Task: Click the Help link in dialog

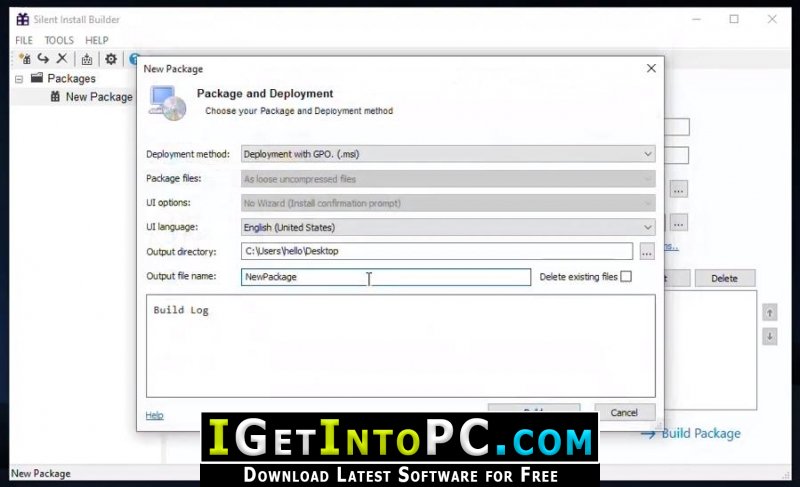Action: 154,415
